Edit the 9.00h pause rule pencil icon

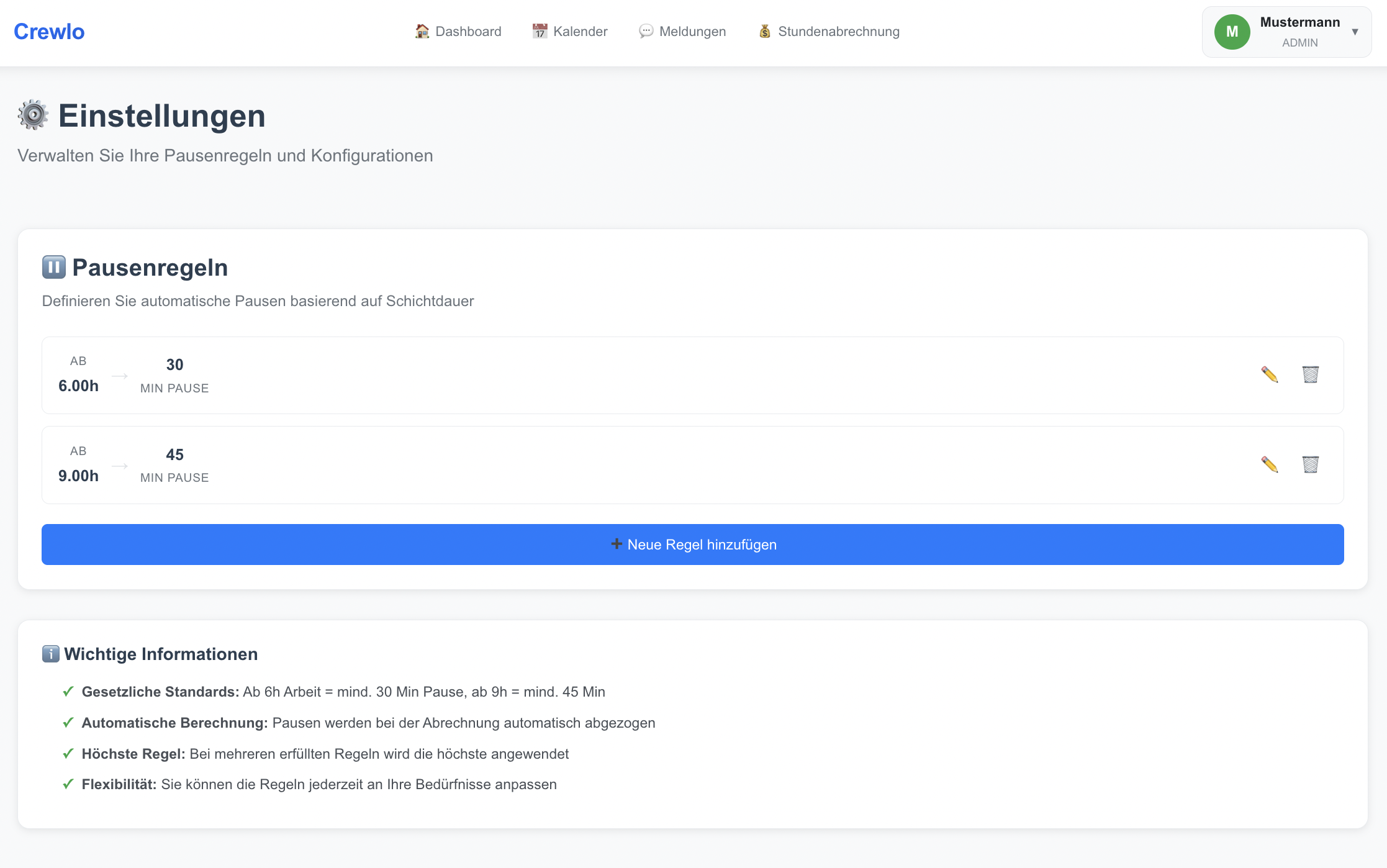pos(1269,464)
